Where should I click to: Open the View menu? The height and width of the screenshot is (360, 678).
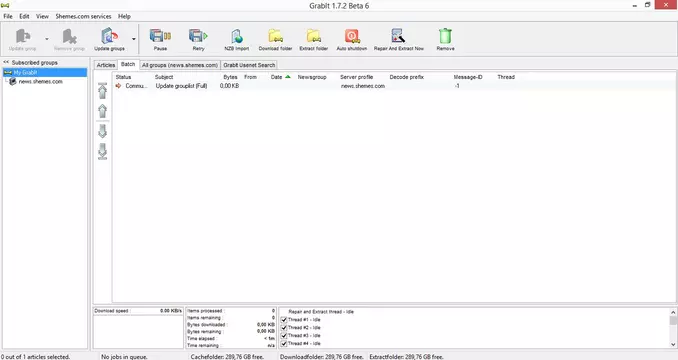tap(42, 16)
